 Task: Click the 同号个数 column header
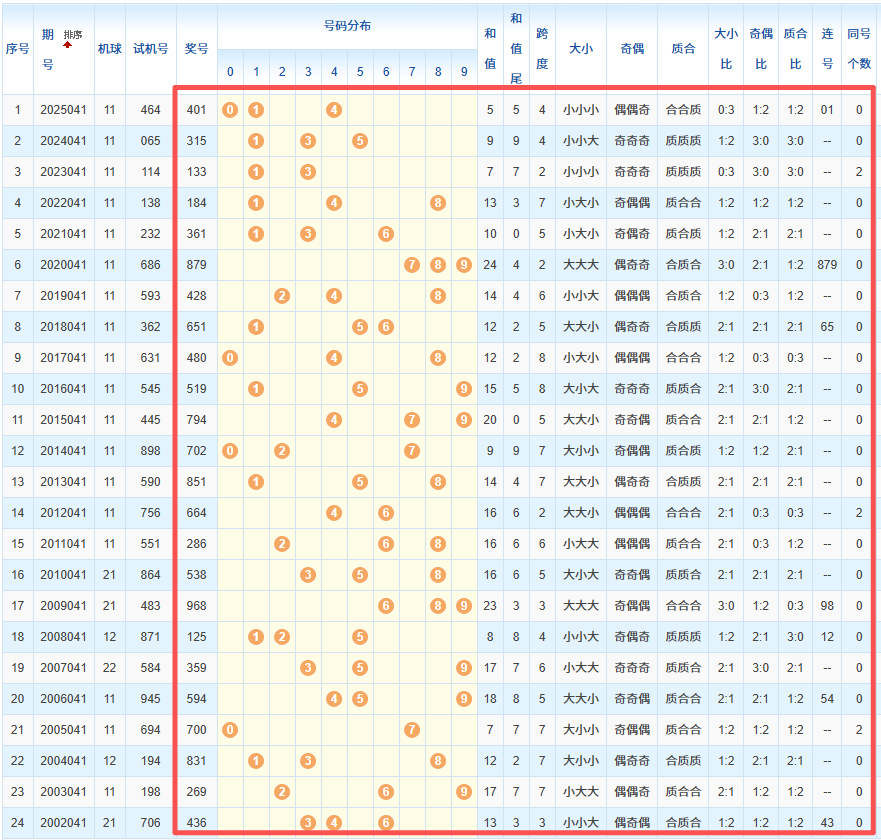[858, 48]
